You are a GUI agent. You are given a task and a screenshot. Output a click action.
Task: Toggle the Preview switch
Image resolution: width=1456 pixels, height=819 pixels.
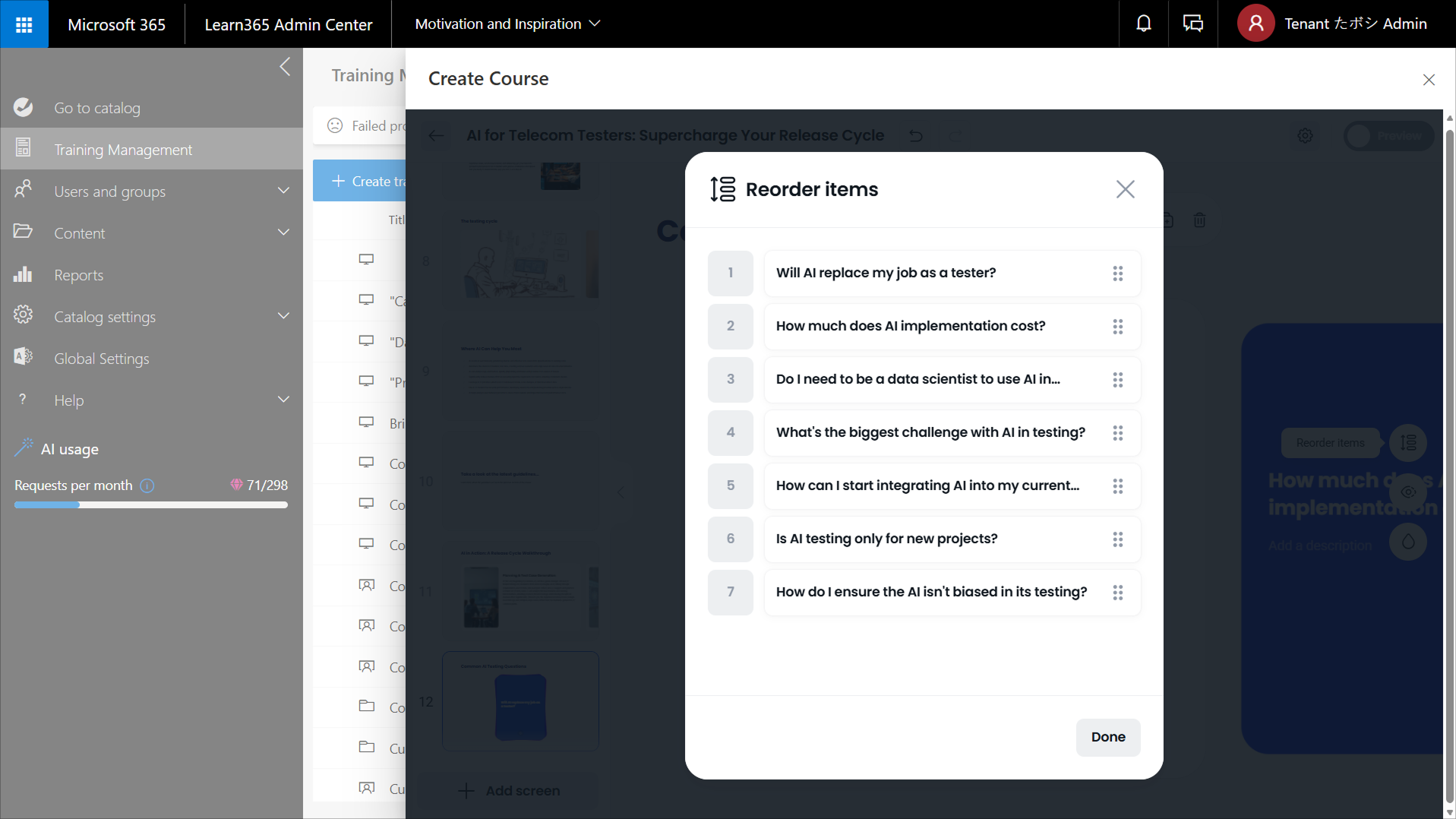1388,136
